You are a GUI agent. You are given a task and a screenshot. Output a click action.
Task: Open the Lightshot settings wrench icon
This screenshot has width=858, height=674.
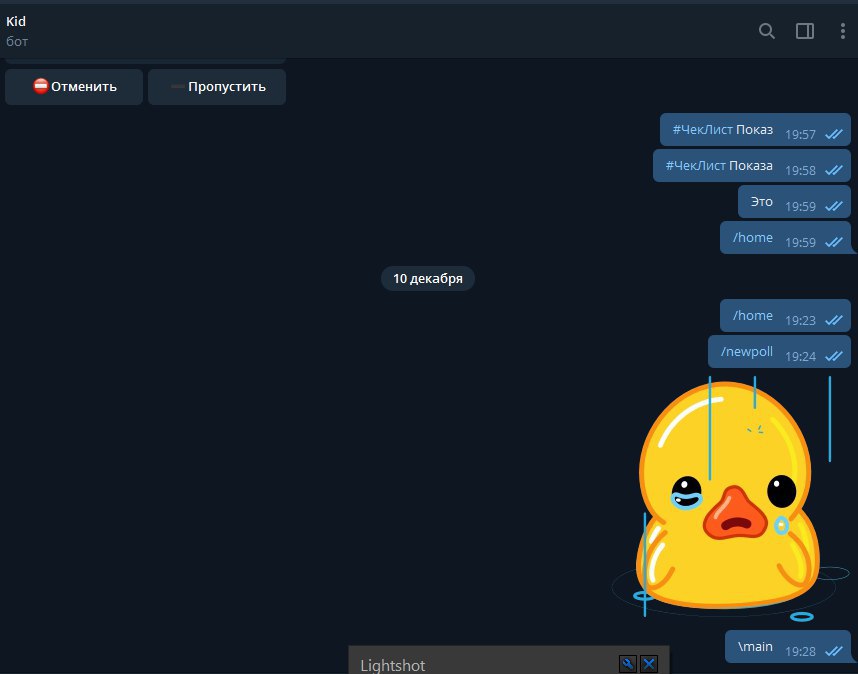tap(628, 664)
